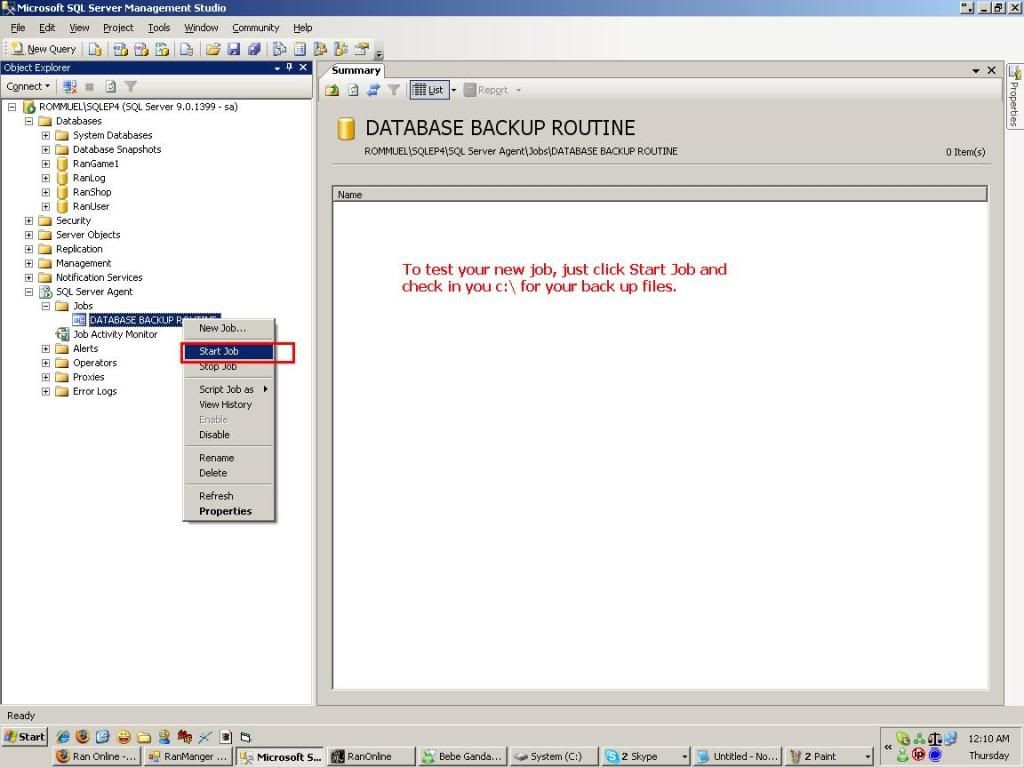
Task: Open the Project menu
Action: pos(118,27)
